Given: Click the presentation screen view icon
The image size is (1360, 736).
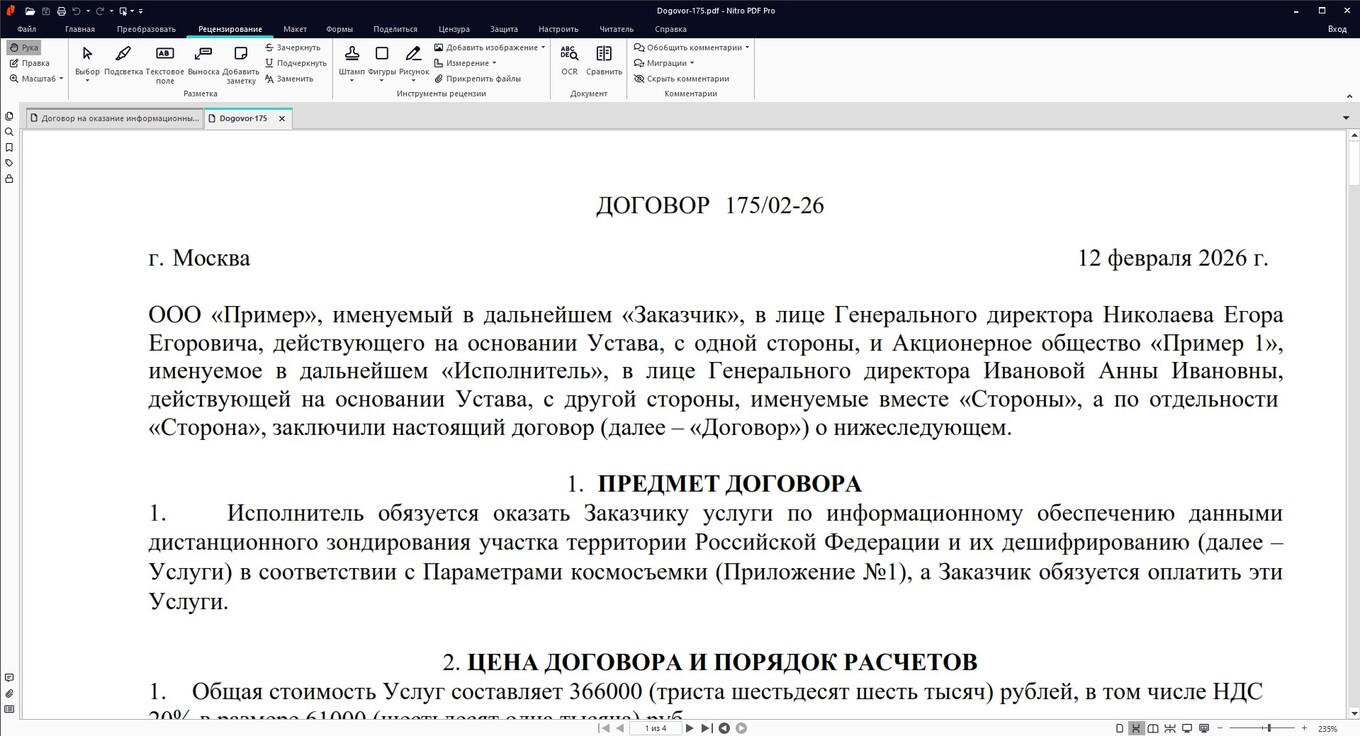Looking at the screenshot, I should coord(1204,728).
